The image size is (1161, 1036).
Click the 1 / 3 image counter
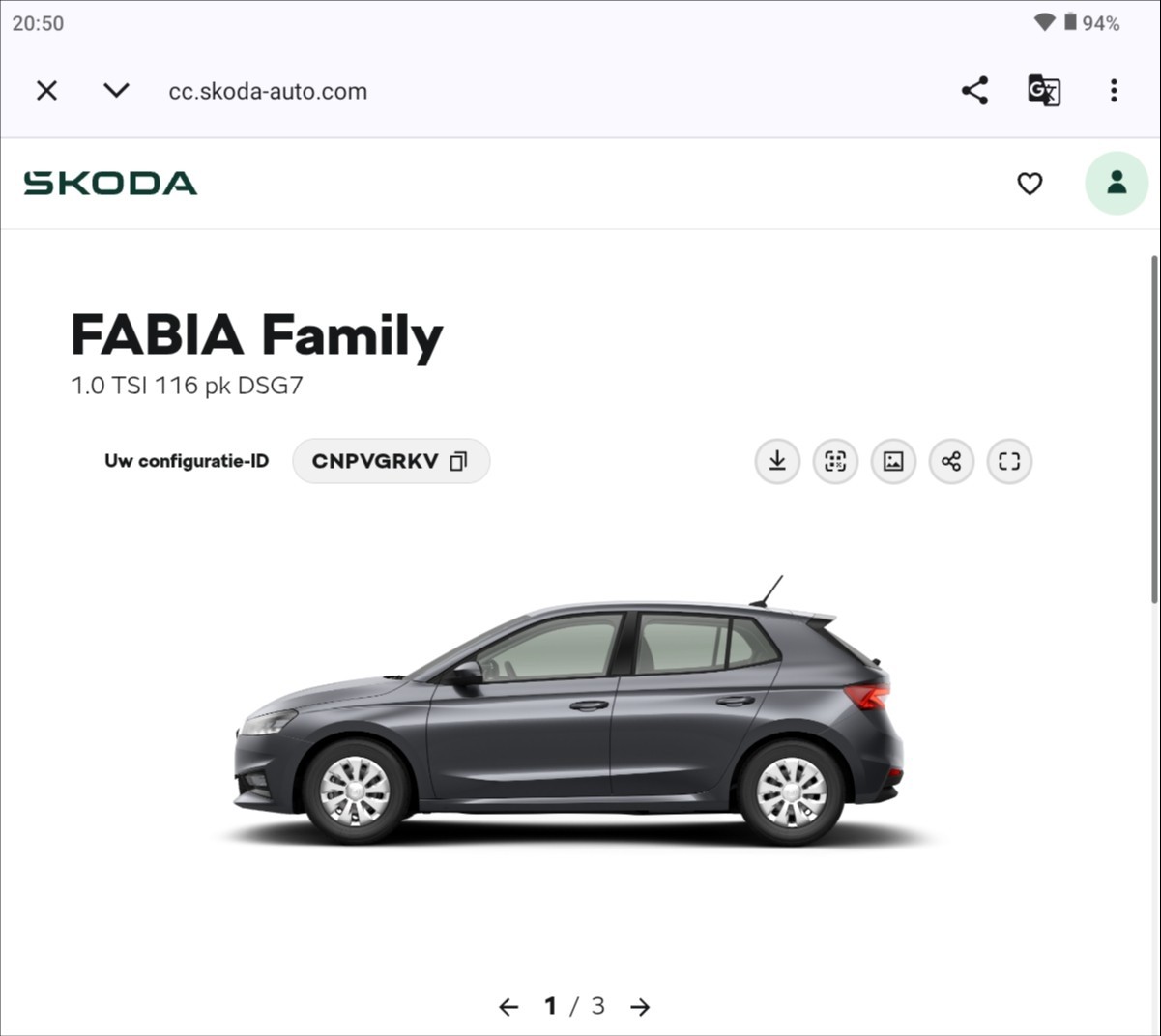(574, 1006)
